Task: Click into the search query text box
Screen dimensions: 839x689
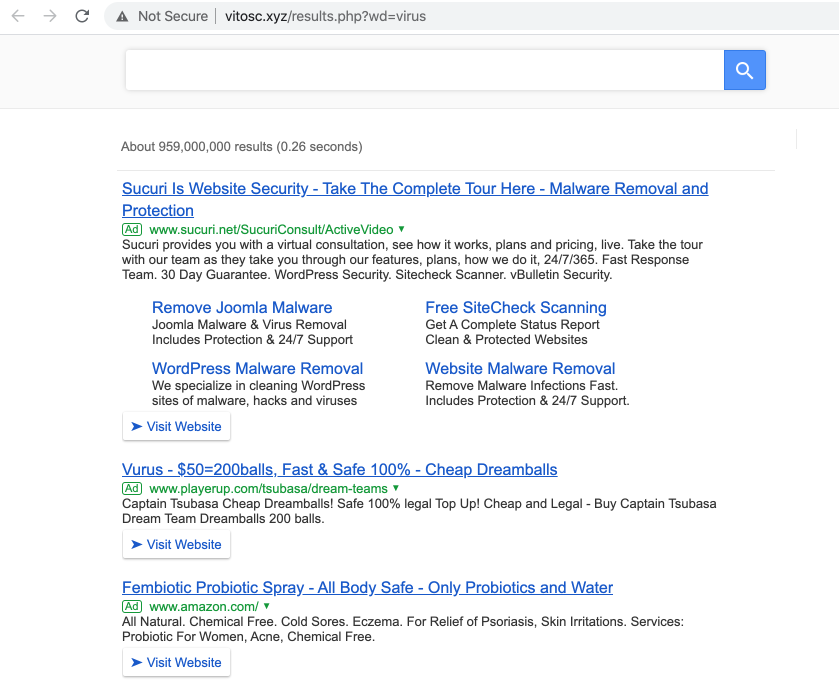Action: click(x=423, y=70)
